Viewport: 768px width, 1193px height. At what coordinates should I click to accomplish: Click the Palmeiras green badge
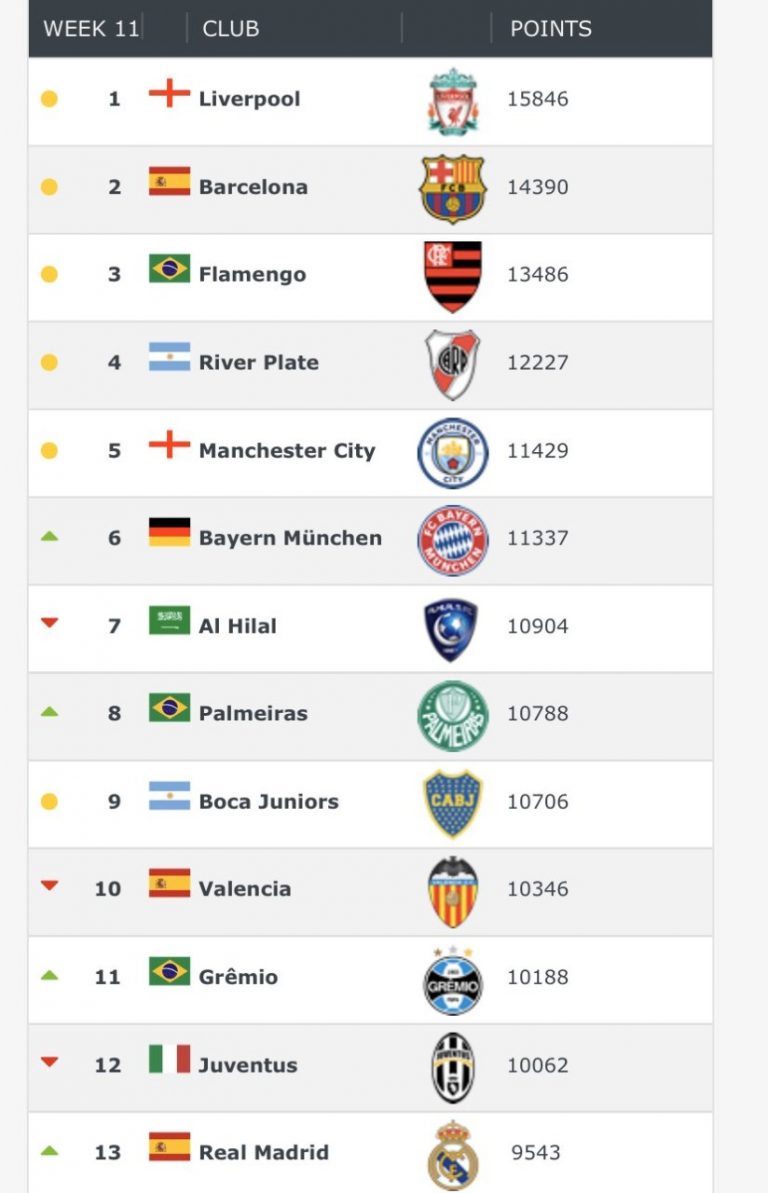click(x=453, y=716)
